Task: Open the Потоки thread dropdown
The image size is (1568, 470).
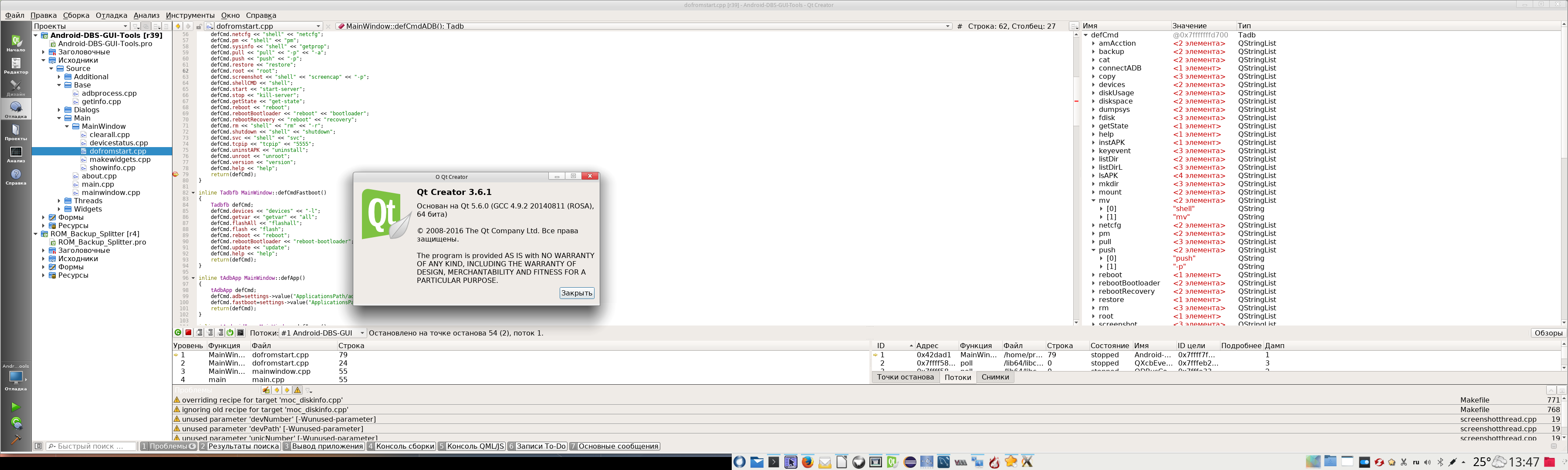Action: click(323, 333)
